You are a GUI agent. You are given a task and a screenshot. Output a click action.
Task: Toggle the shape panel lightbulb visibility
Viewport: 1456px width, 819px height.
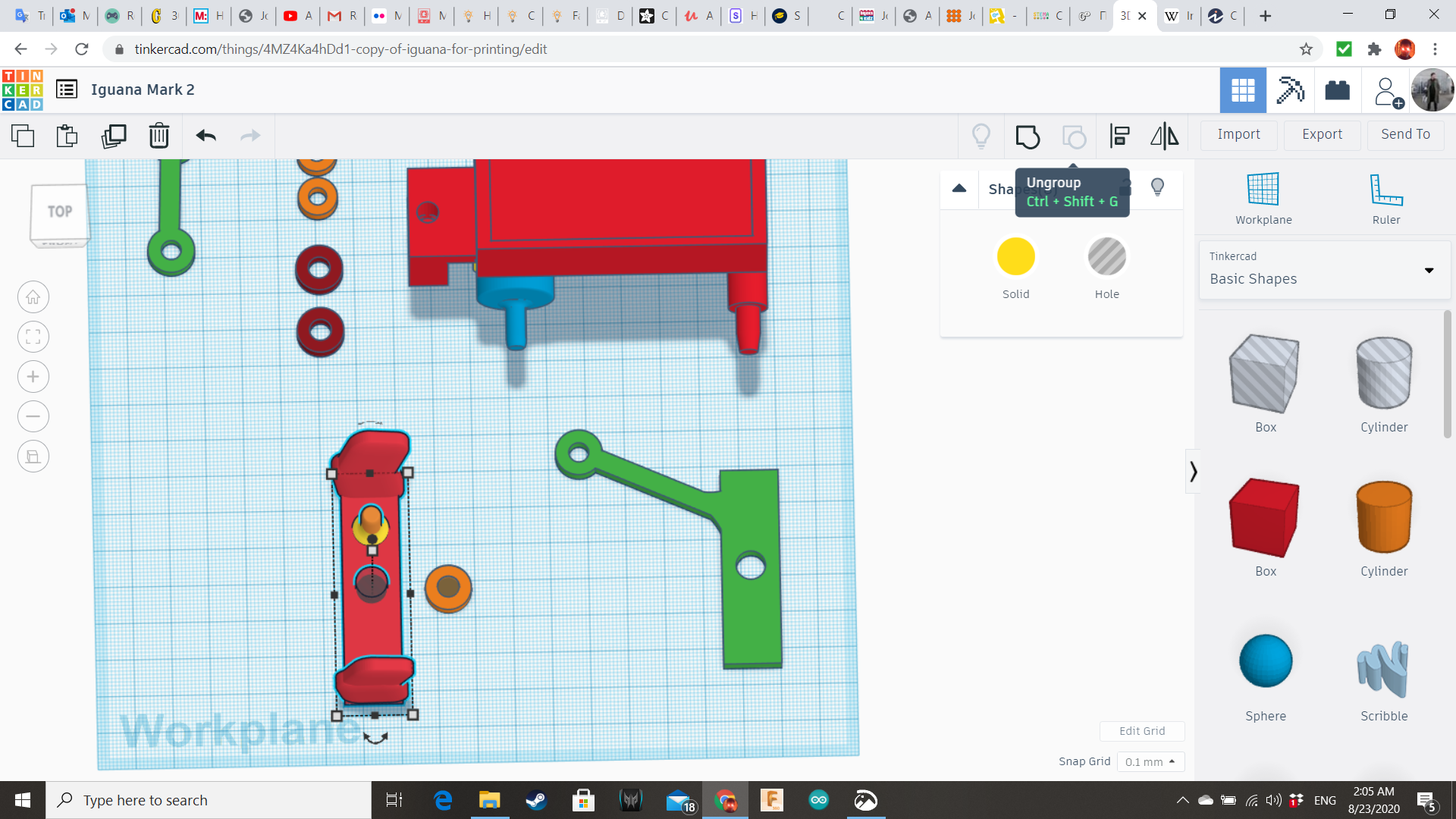point(1157,187)
